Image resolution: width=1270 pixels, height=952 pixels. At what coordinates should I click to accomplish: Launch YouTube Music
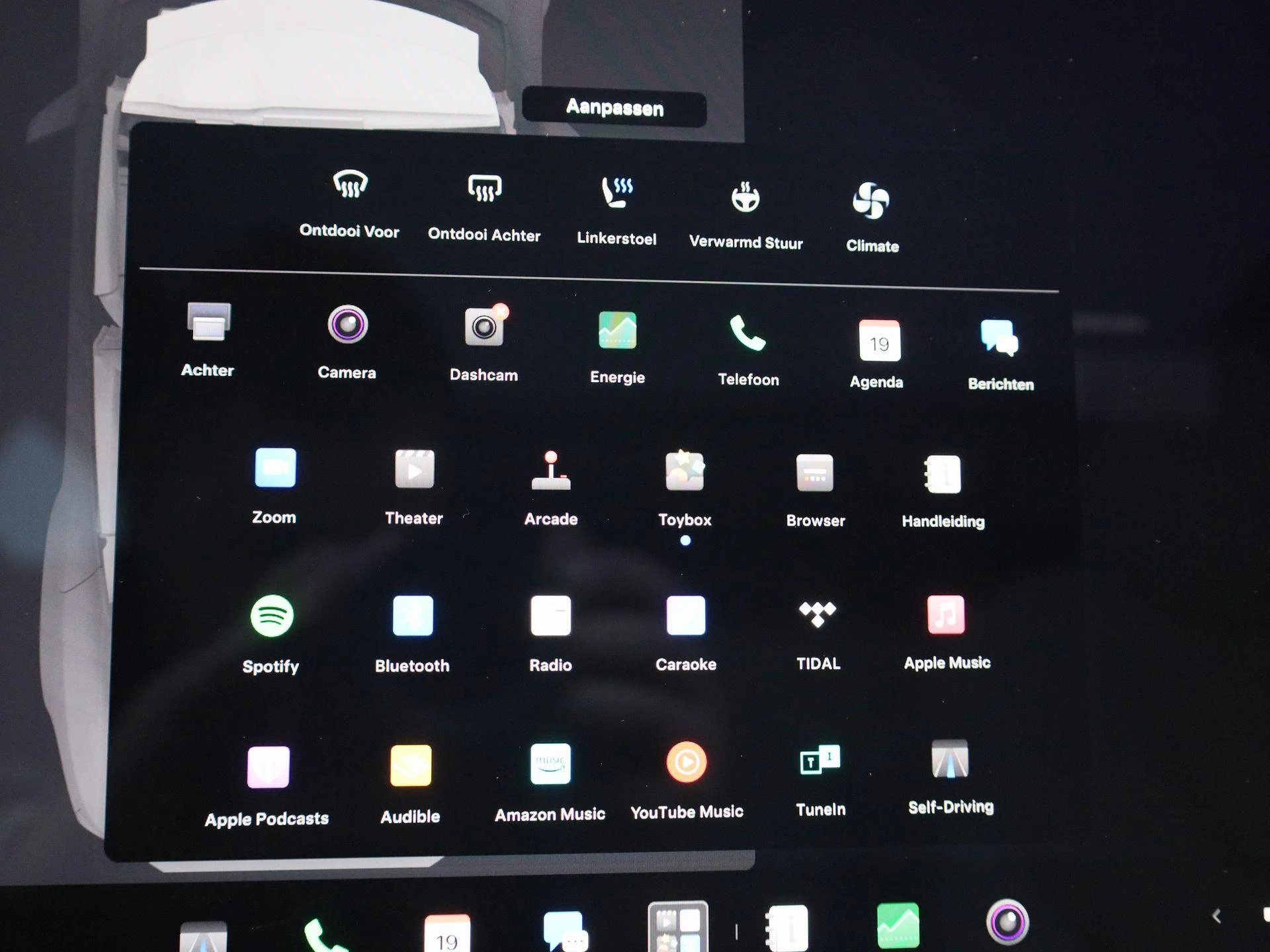click(x=687, y=781)
